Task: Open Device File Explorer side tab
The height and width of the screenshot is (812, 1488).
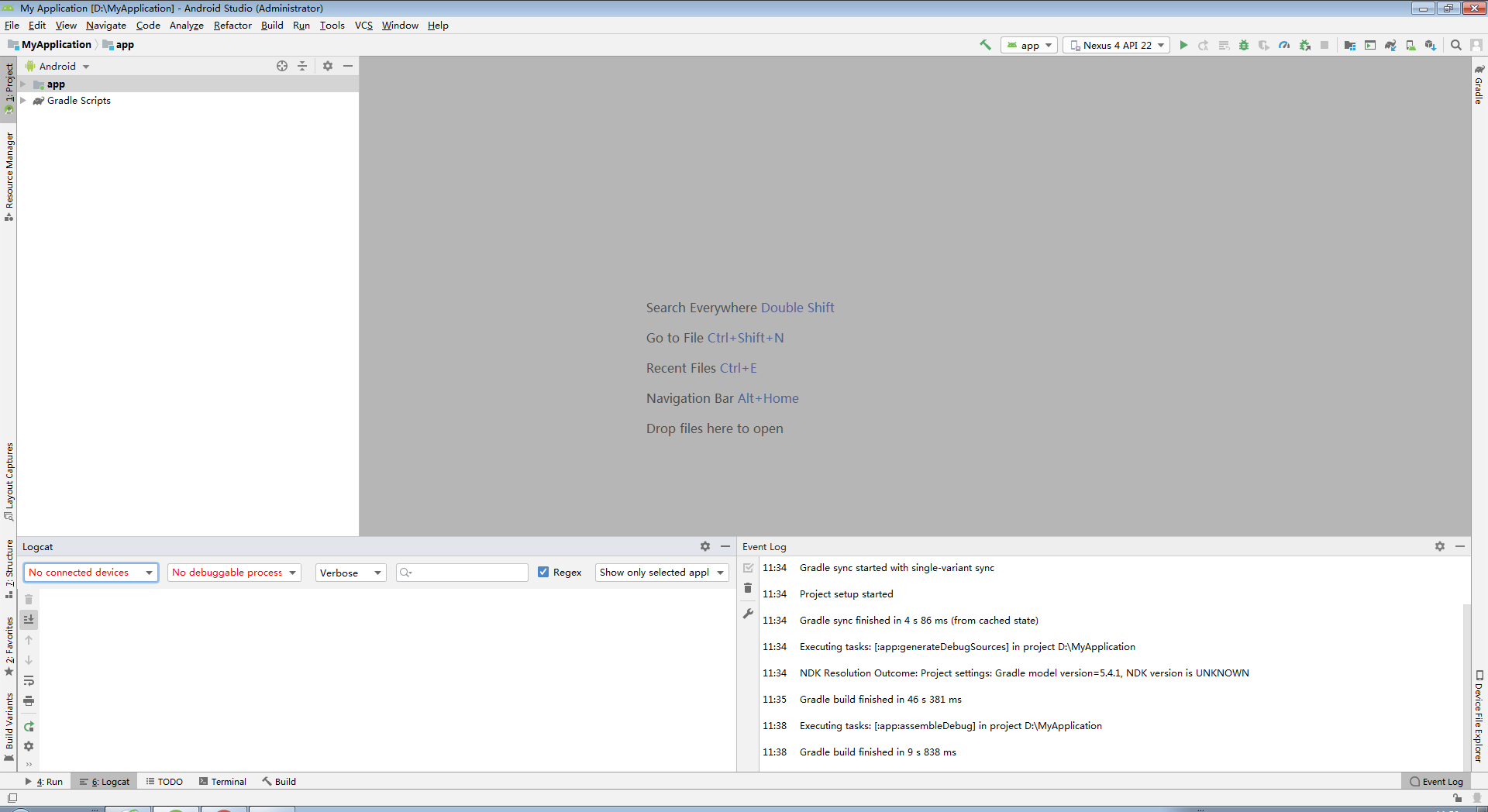Action: pyautogui.click(x=1479, y=717)
